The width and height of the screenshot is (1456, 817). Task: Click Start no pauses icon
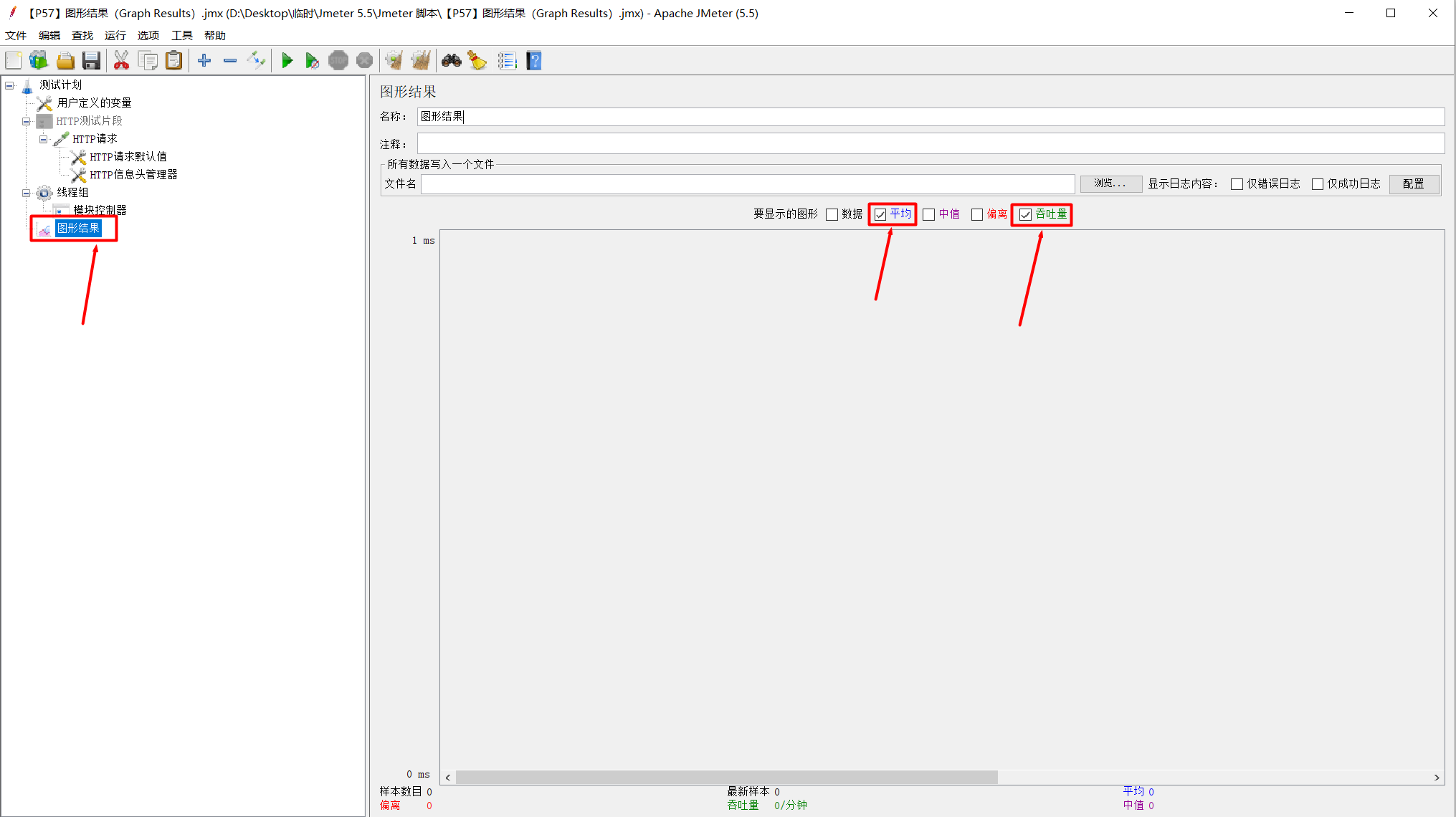312,61
